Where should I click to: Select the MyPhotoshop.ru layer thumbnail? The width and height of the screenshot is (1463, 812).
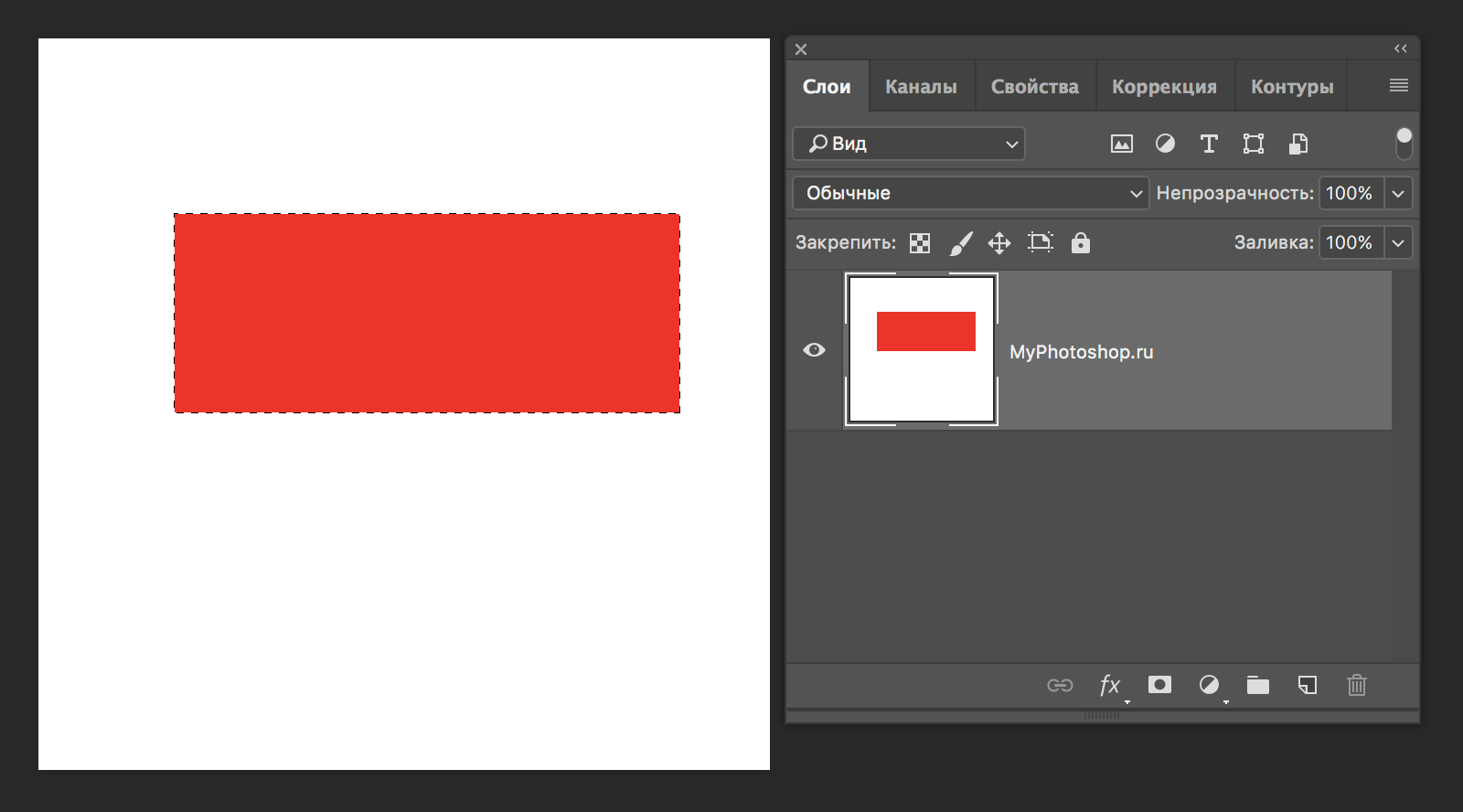pyautogui.click(x=921, y=350)
